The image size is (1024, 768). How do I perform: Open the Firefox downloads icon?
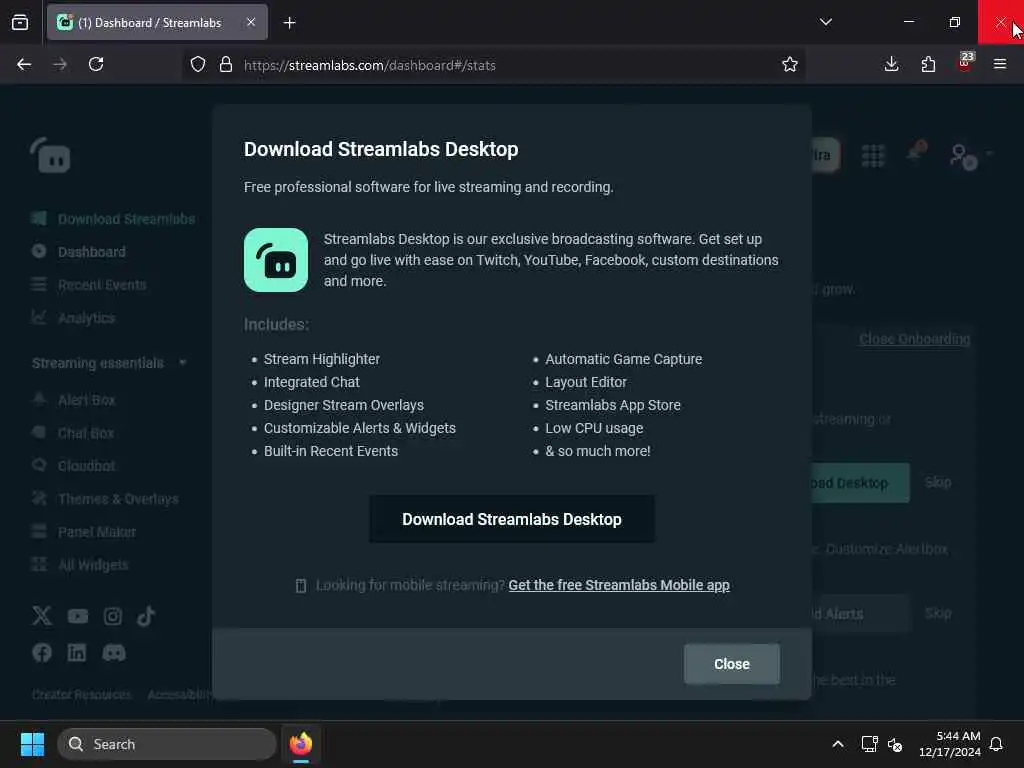[891, 64]
